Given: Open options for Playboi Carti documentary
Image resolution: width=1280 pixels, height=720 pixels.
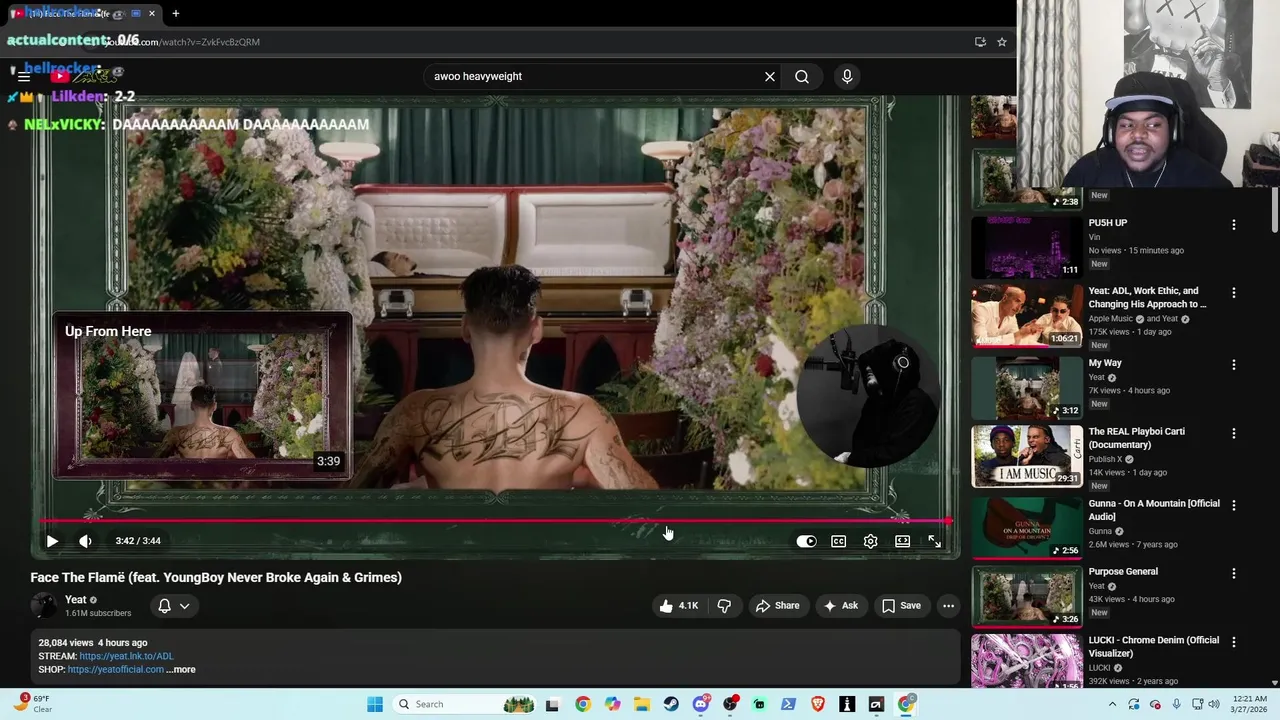Looking at the screenshot, I should (1233, 433).
